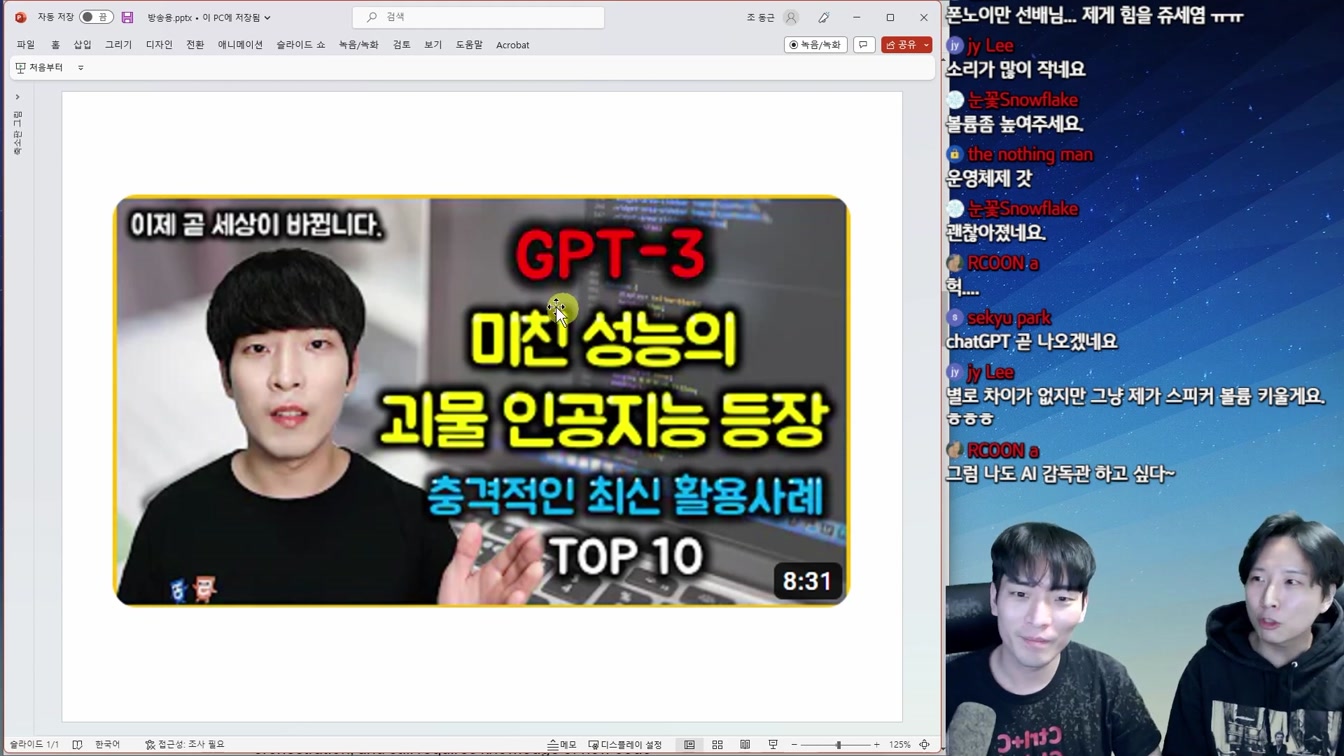Click the purple save disk icon

point(127,17)
